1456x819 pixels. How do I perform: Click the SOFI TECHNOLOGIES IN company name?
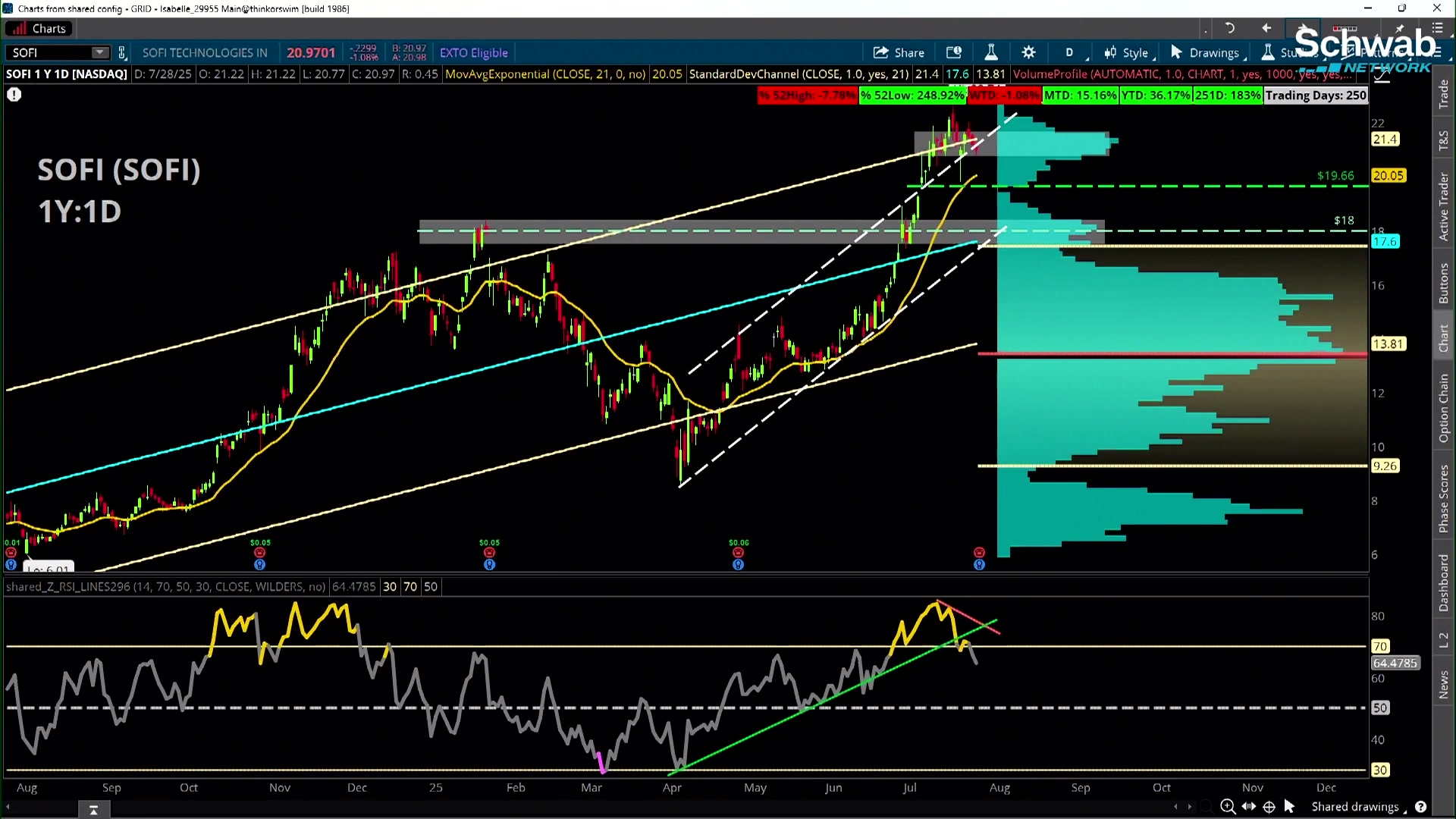pyautogui.click(x=205, y=52)
